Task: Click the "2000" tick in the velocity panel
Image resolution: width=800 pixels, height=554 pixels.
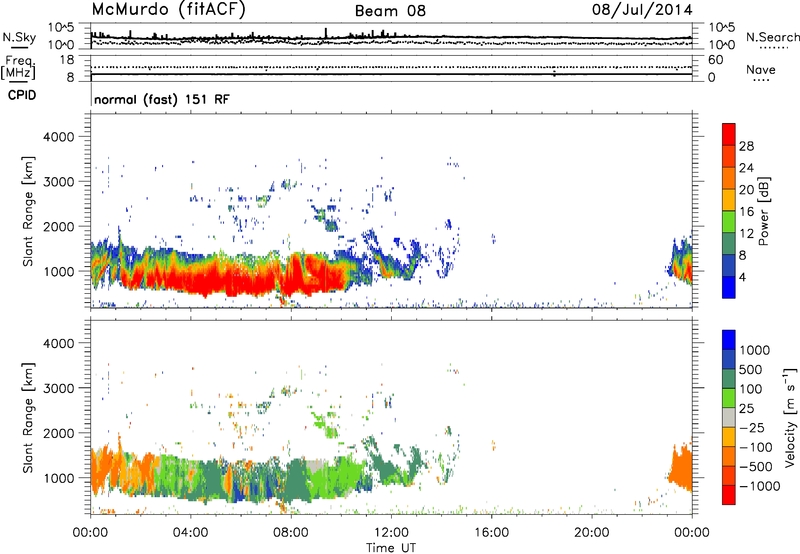Action: (x=59, y=433)
